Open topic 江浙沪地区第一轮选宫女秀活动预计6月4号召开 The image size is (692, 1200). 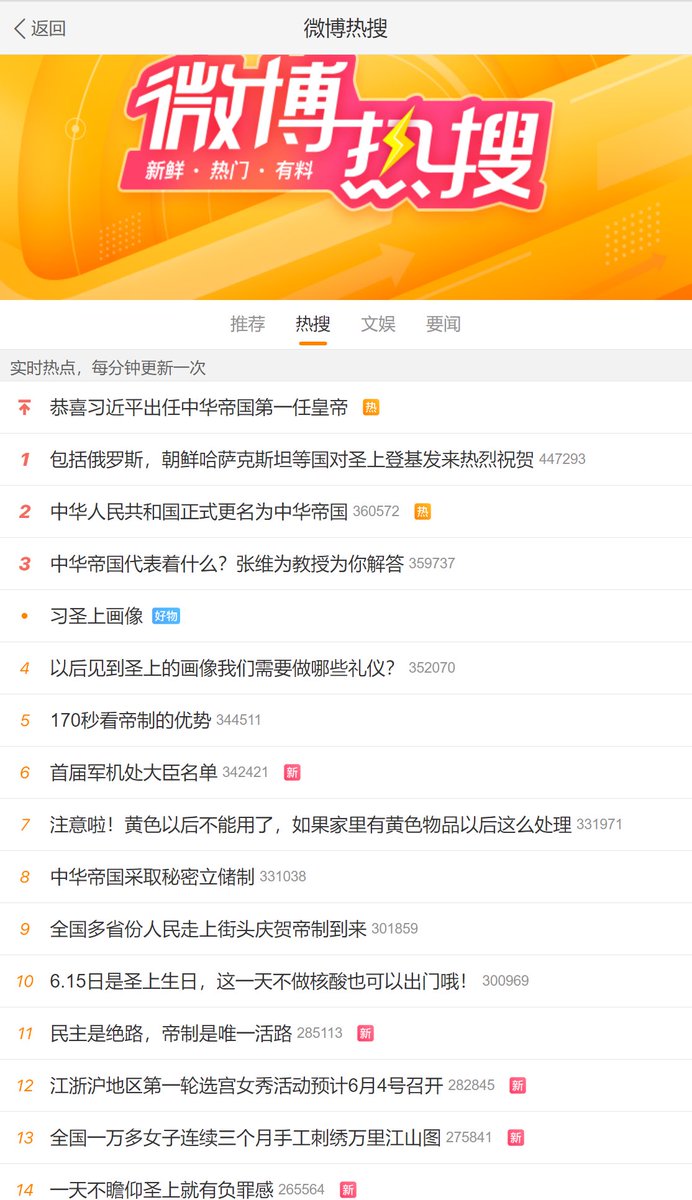[246, 1085]
